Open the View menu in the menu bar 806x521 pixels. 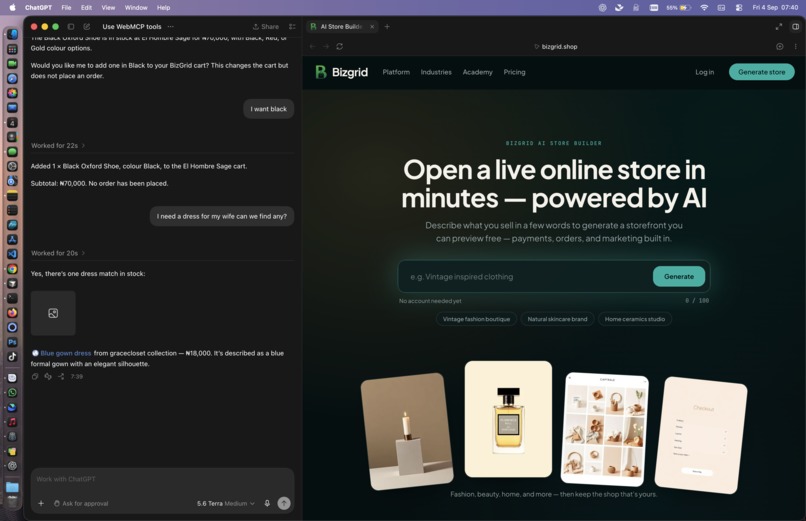(108, 8)
